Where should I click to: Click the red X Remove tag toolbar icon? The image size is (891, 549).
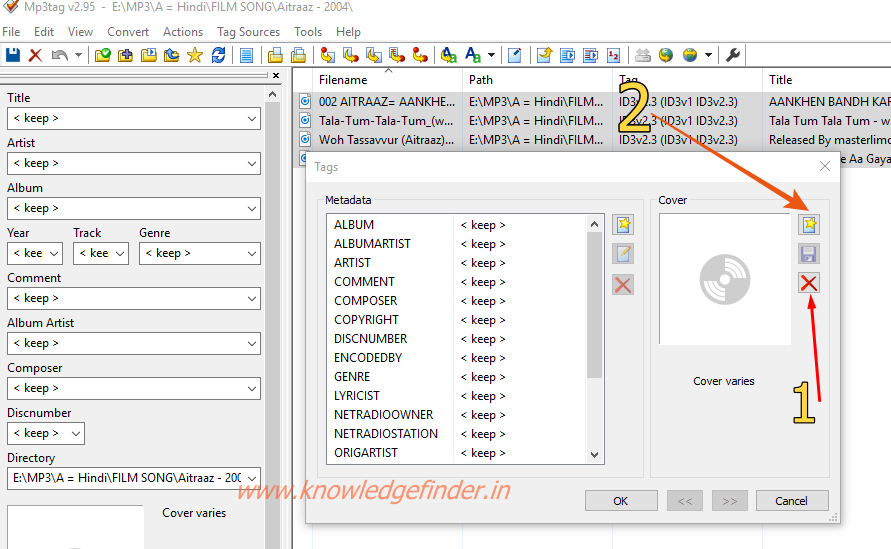35,55
